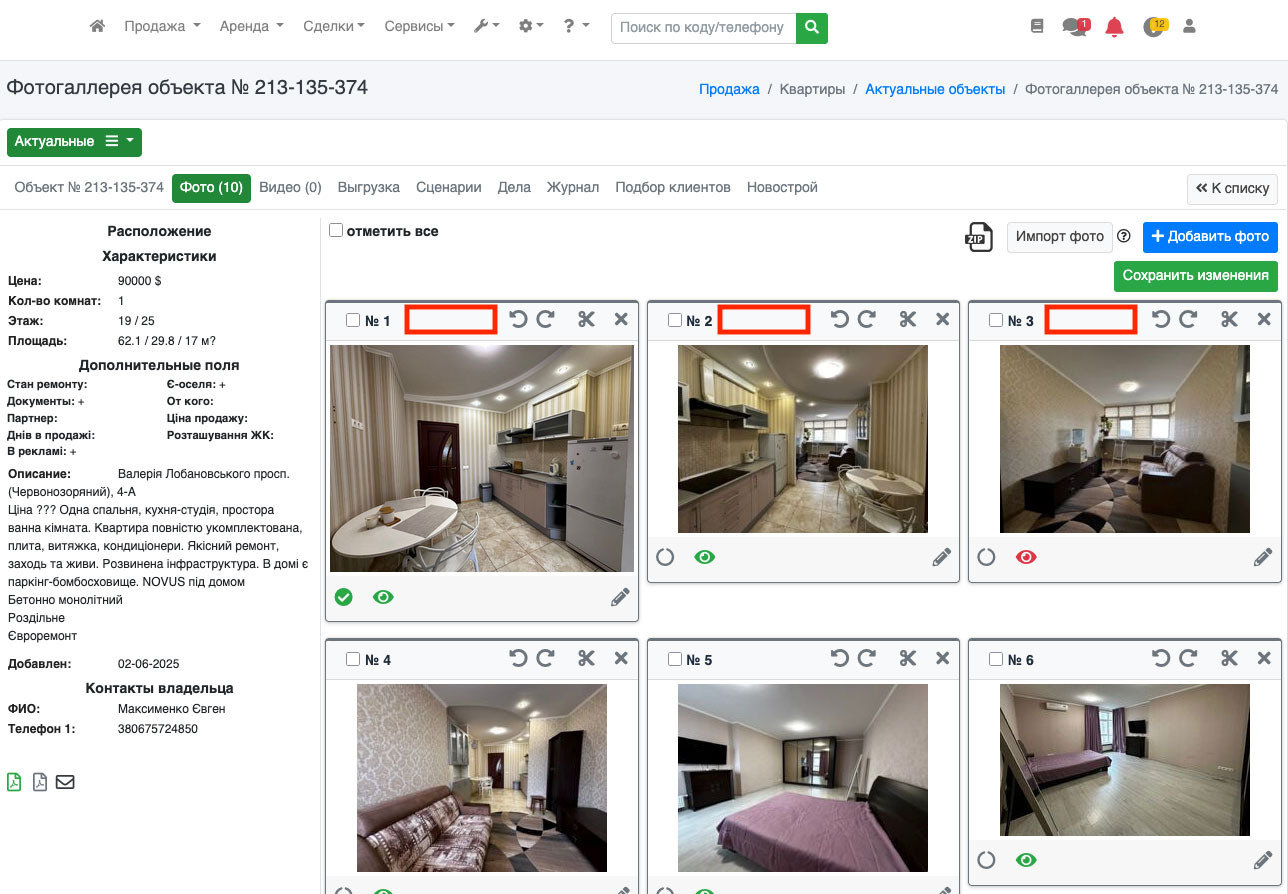Open the Журнал tab
Image resolution: width=1288 pixels, height=894 pixels.
tap(572, 188)
